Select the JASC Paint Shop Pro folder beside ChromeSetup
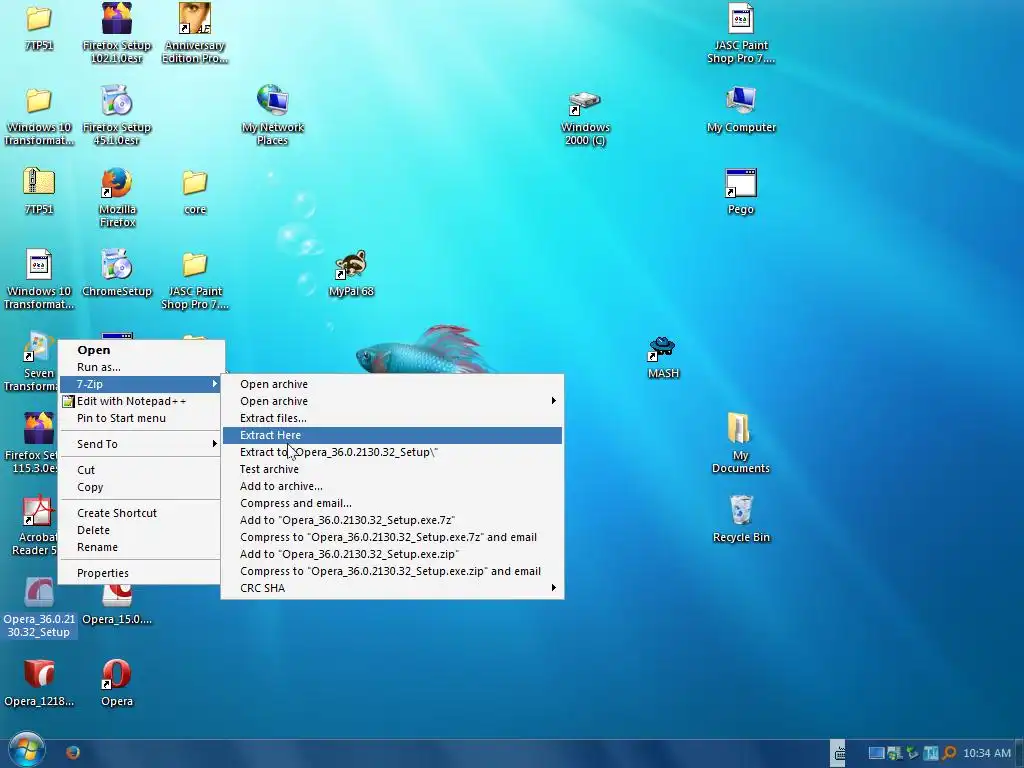Viewport: 1024px width, 768px height. tap(195, 265)
